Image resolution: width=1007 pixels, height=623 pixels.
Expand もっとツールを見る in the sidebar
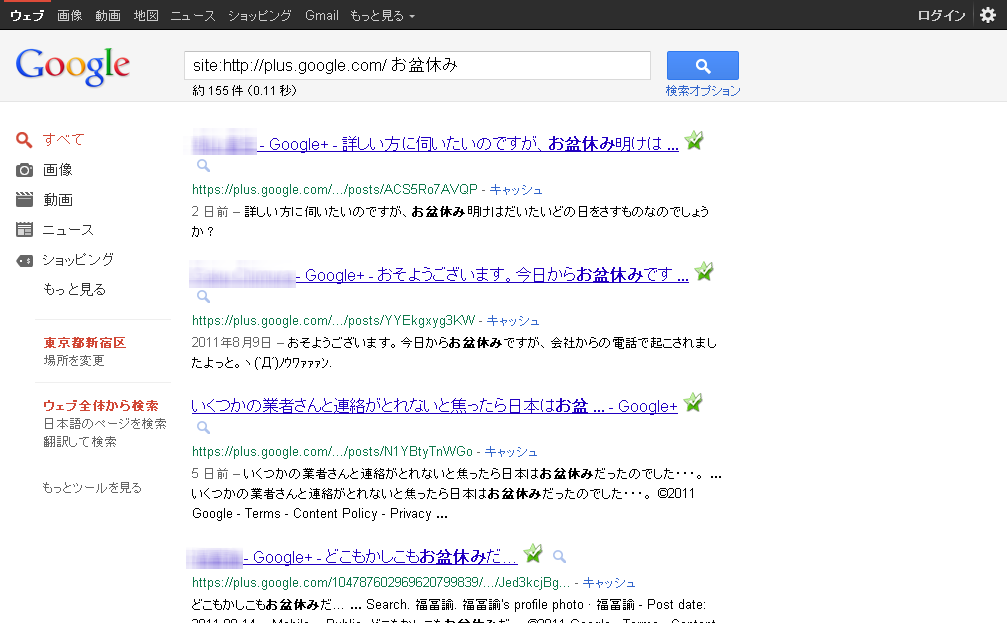92,488
